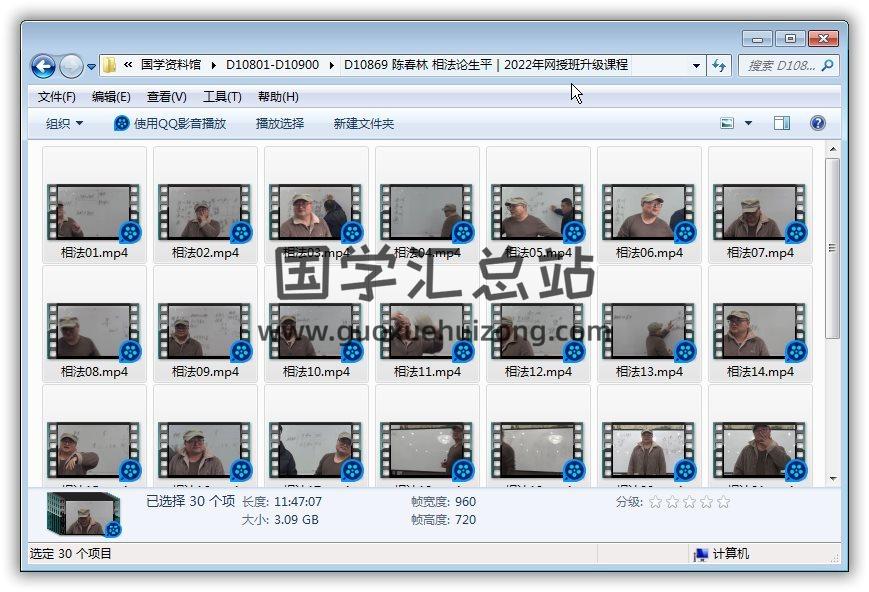Open the 文件(F) menu

(56, 97)
